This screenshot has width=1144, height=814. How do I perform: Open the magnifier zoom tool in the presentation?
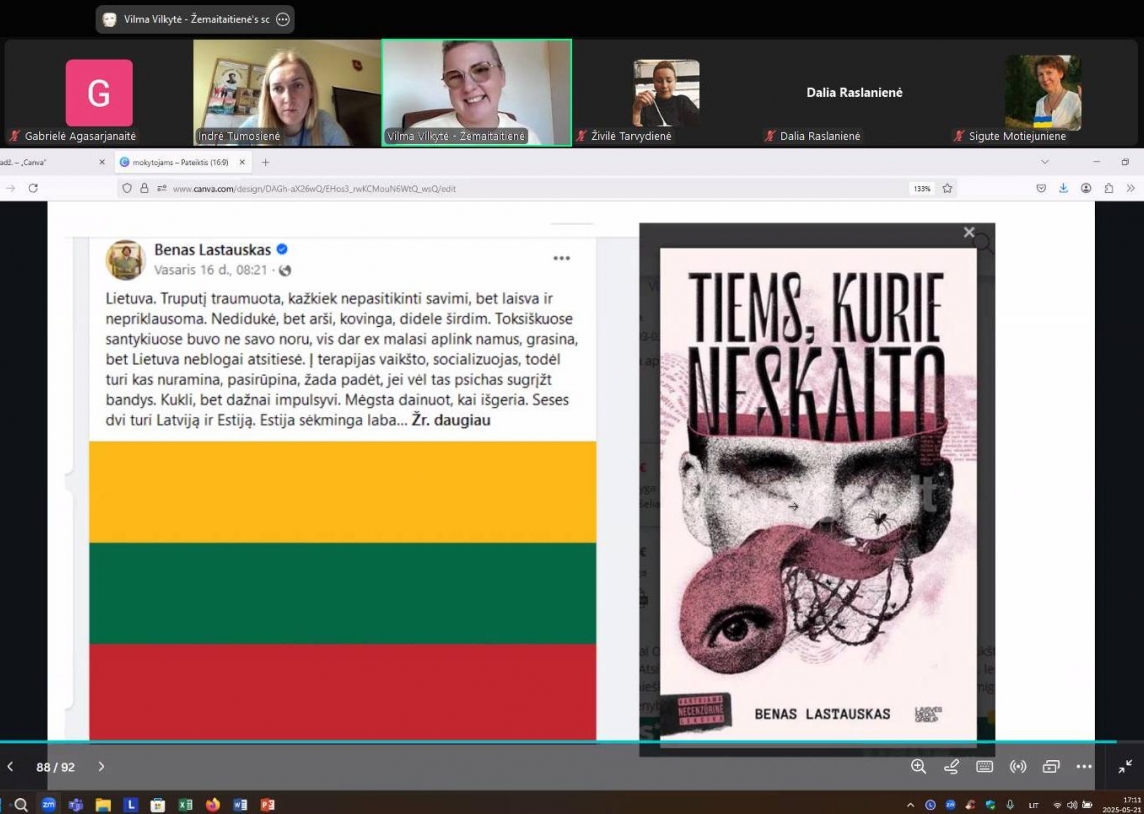tap(918, 766)
